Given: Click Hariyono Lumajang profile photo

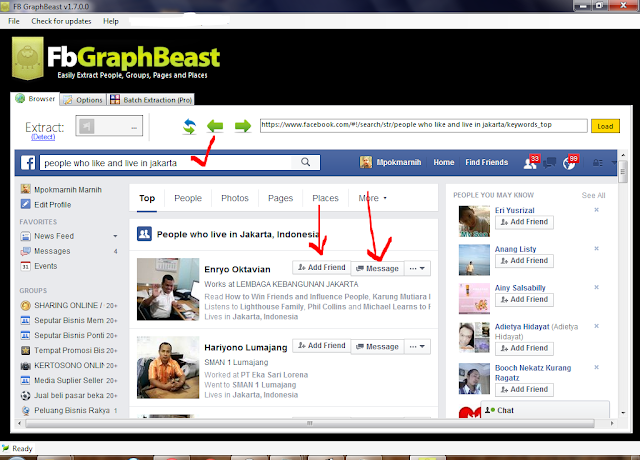Looking at the screenshot, I should click(168, 367).
